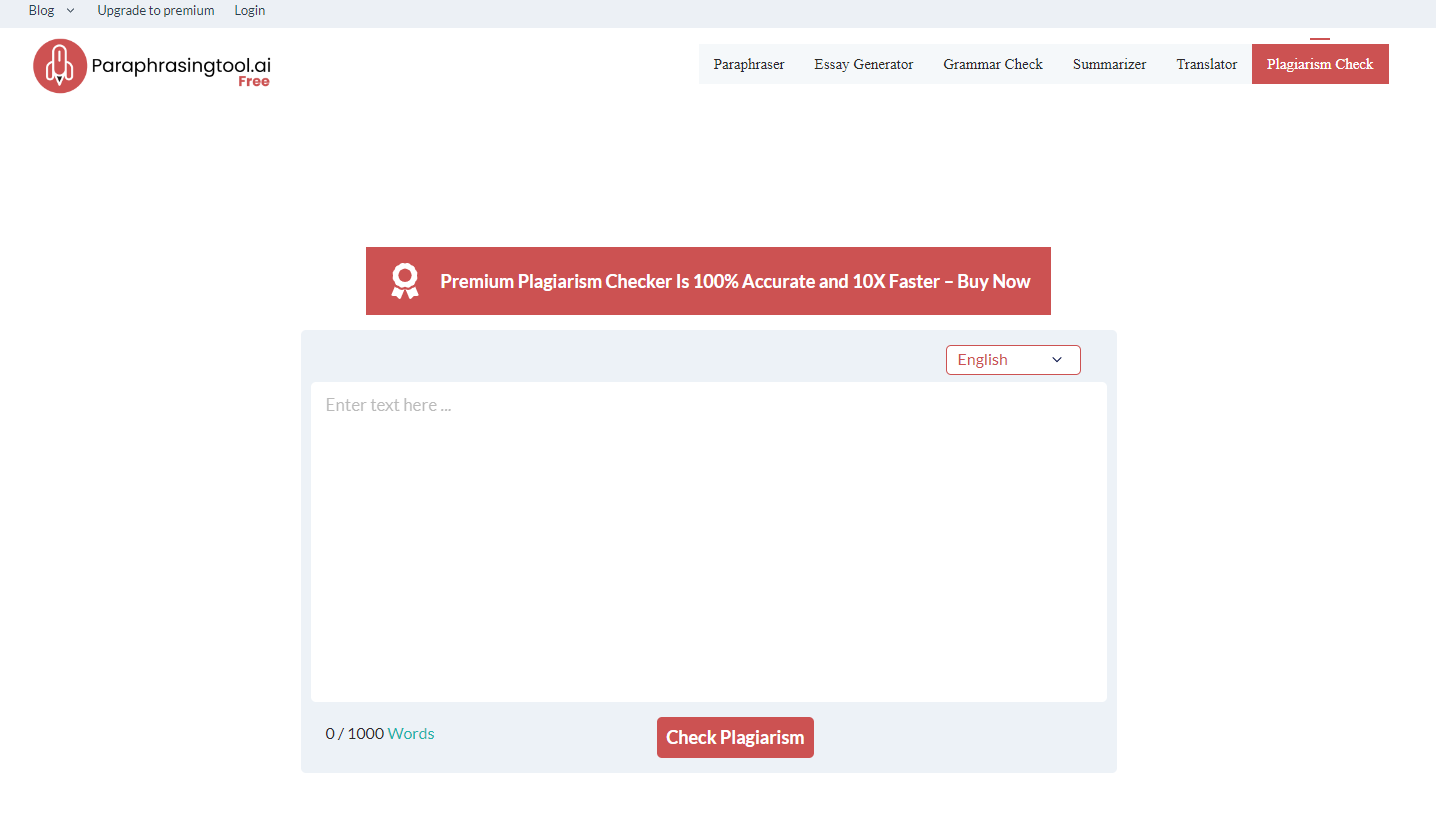
Task: Open the Essay Generator tab
Action: tap(864, 64)
